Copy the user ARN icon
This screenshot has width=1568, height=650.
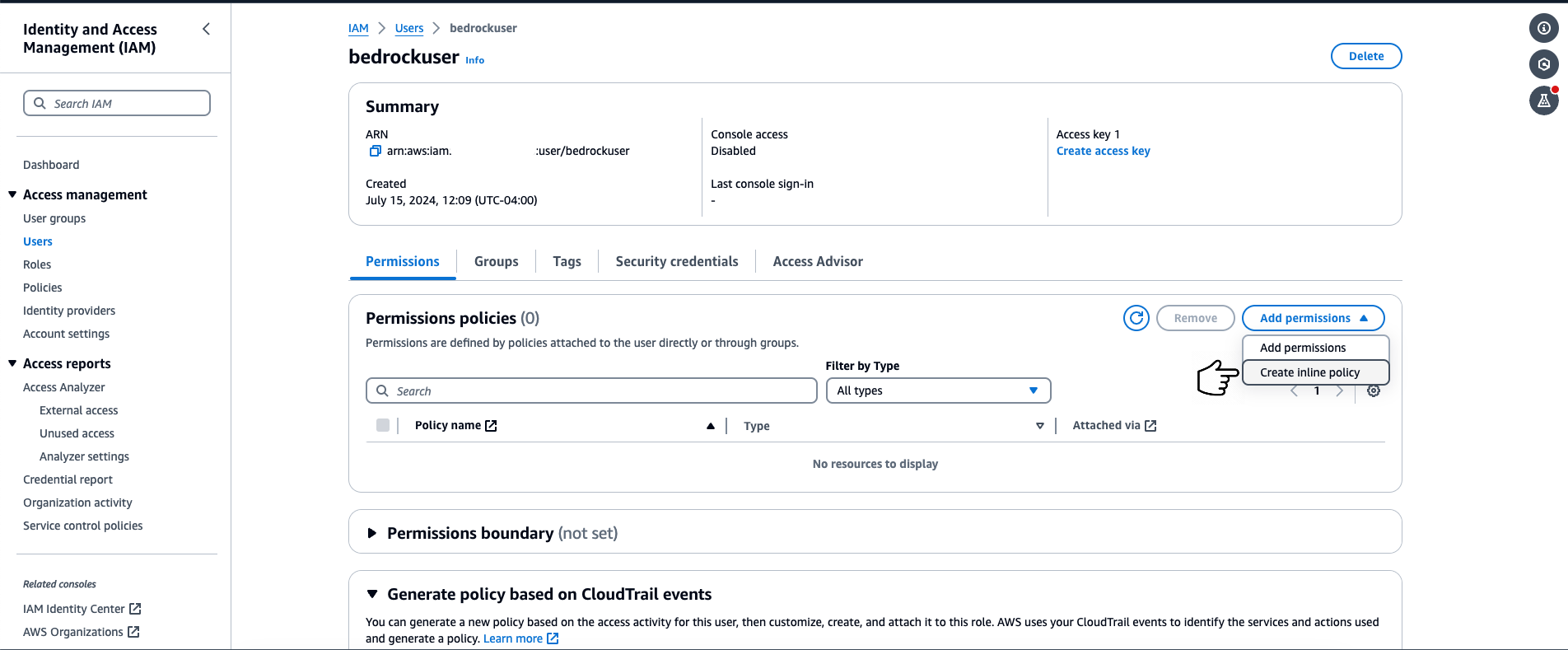click(x=375, y=151)
